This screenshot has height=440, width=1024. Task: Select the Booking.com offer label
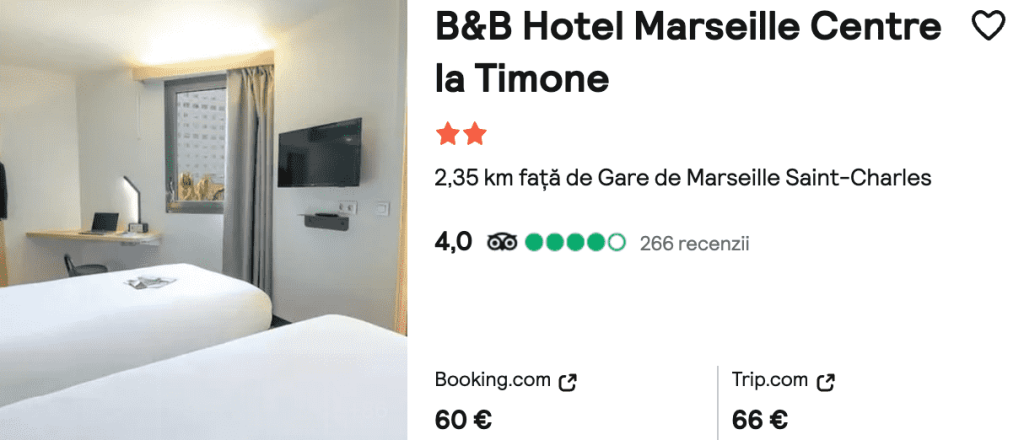click(493, 380)
